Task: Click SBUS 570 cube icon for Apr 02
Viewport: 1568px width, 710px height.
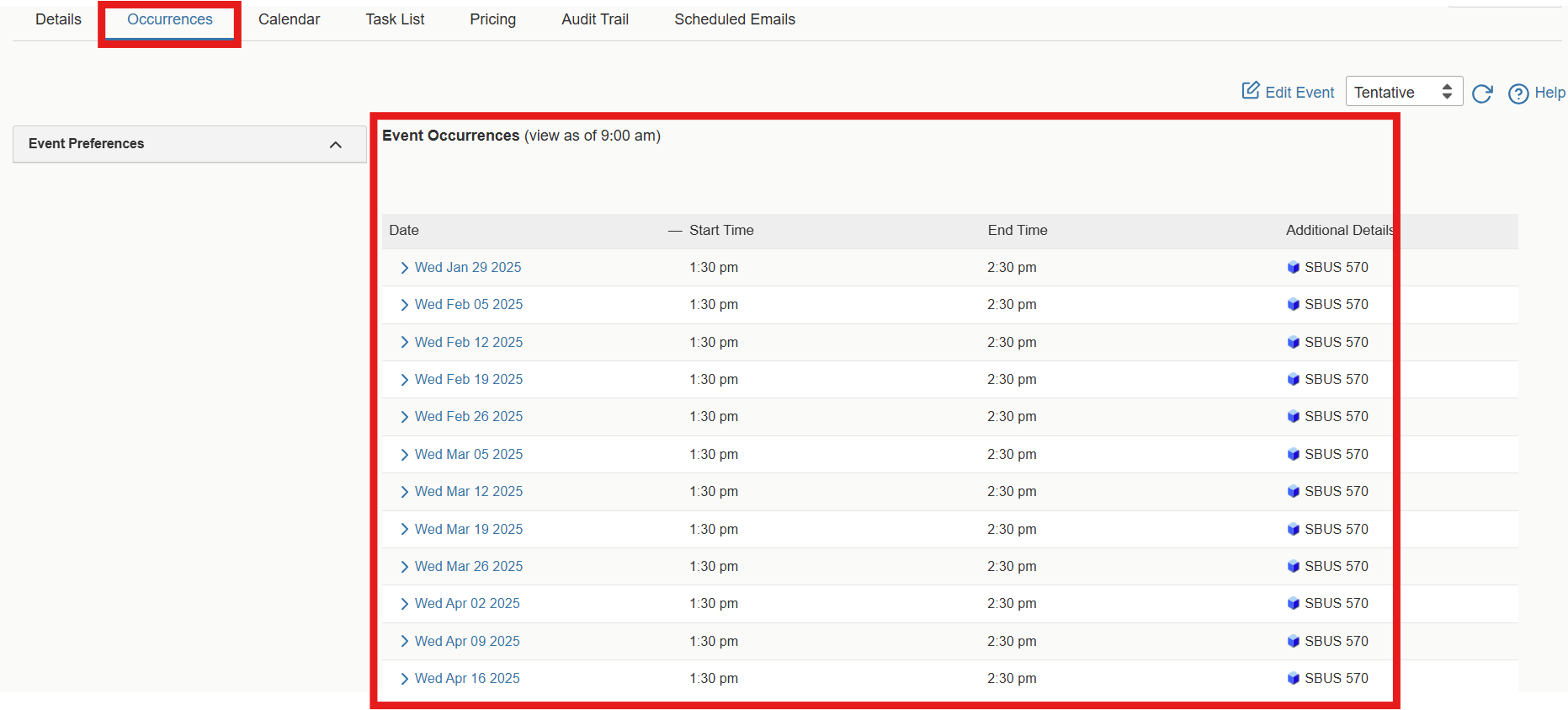Action: pyautogui.click(x=1293, y=604)
